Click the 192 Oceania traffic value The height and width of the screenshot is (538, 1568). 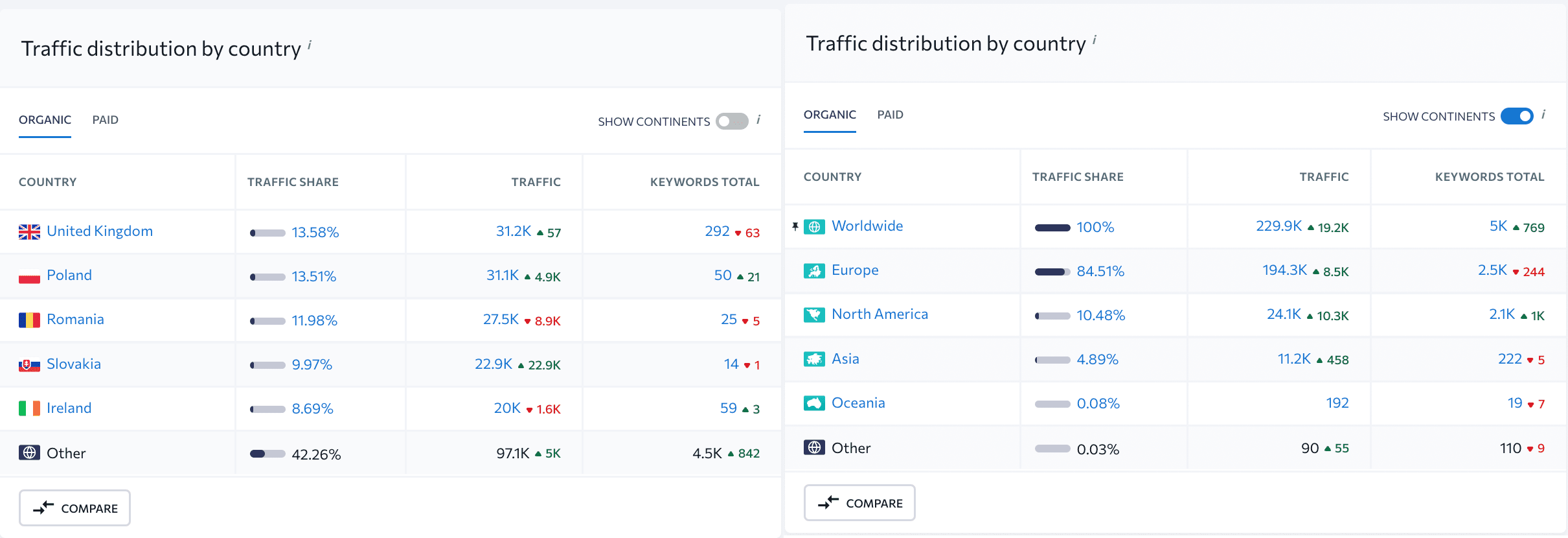click(x=1337, y=403)
